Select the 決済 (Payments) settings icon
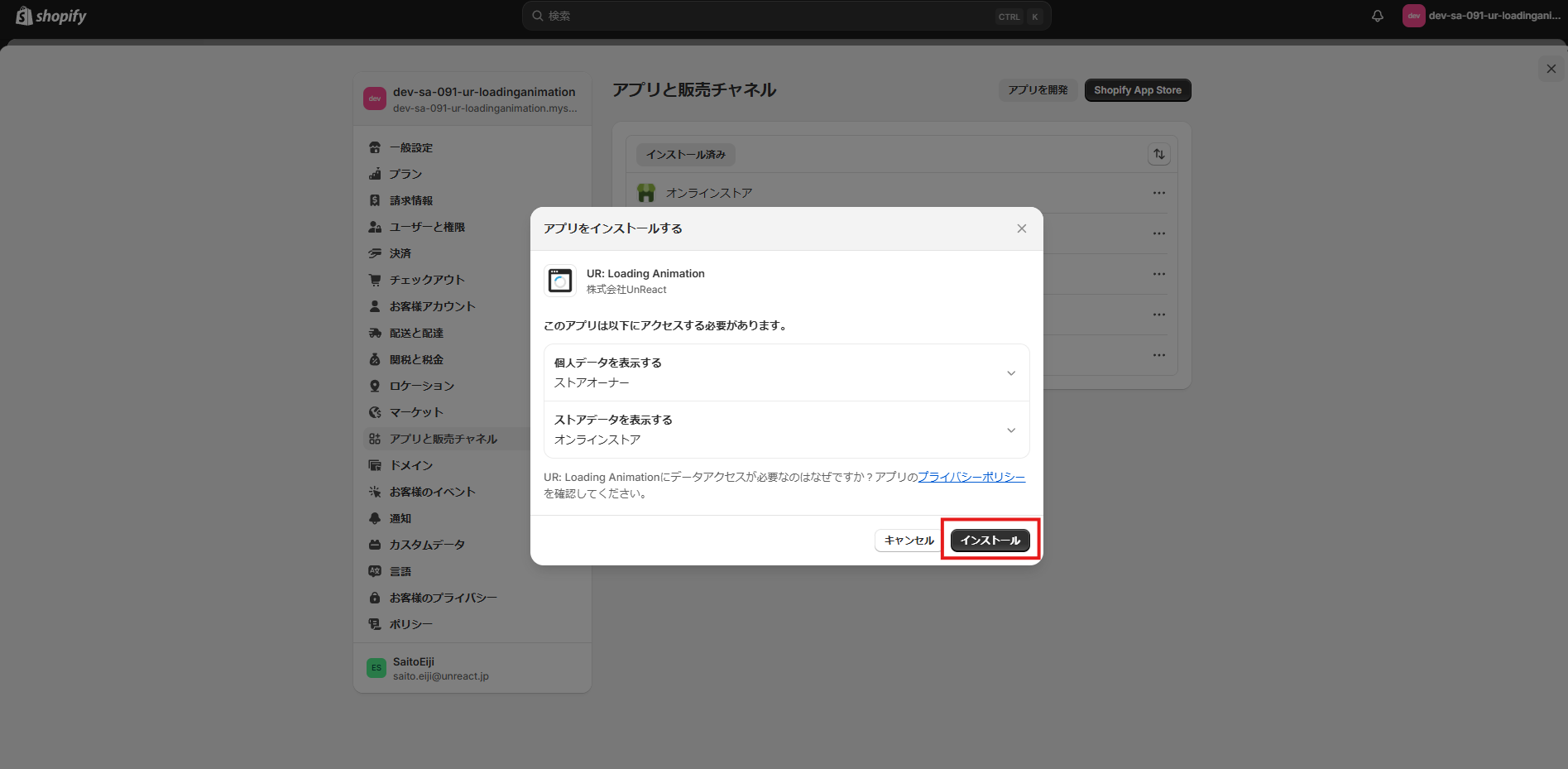The width and height of the screenshot is (1568, 769). pyautogui.click(x=376, y=253)
